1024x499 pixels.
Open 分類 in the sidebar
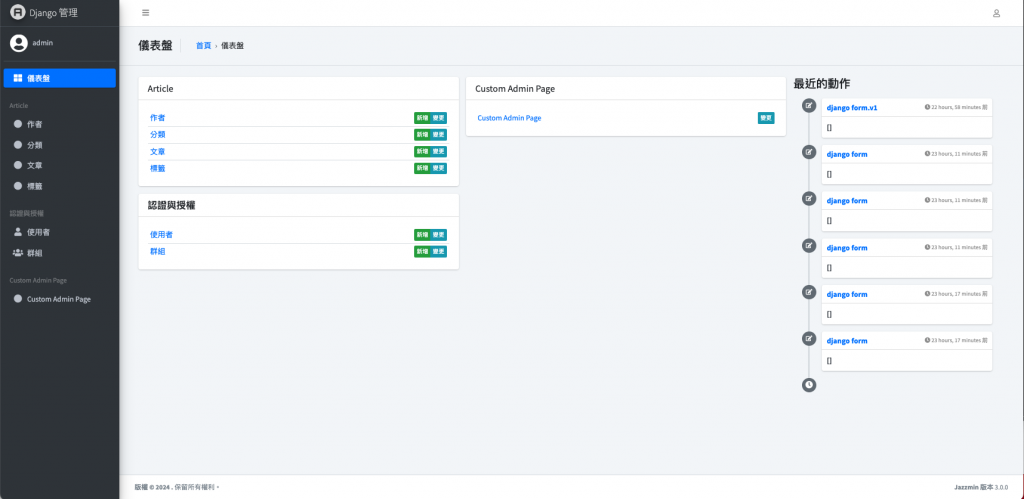[x=59, y=145]
